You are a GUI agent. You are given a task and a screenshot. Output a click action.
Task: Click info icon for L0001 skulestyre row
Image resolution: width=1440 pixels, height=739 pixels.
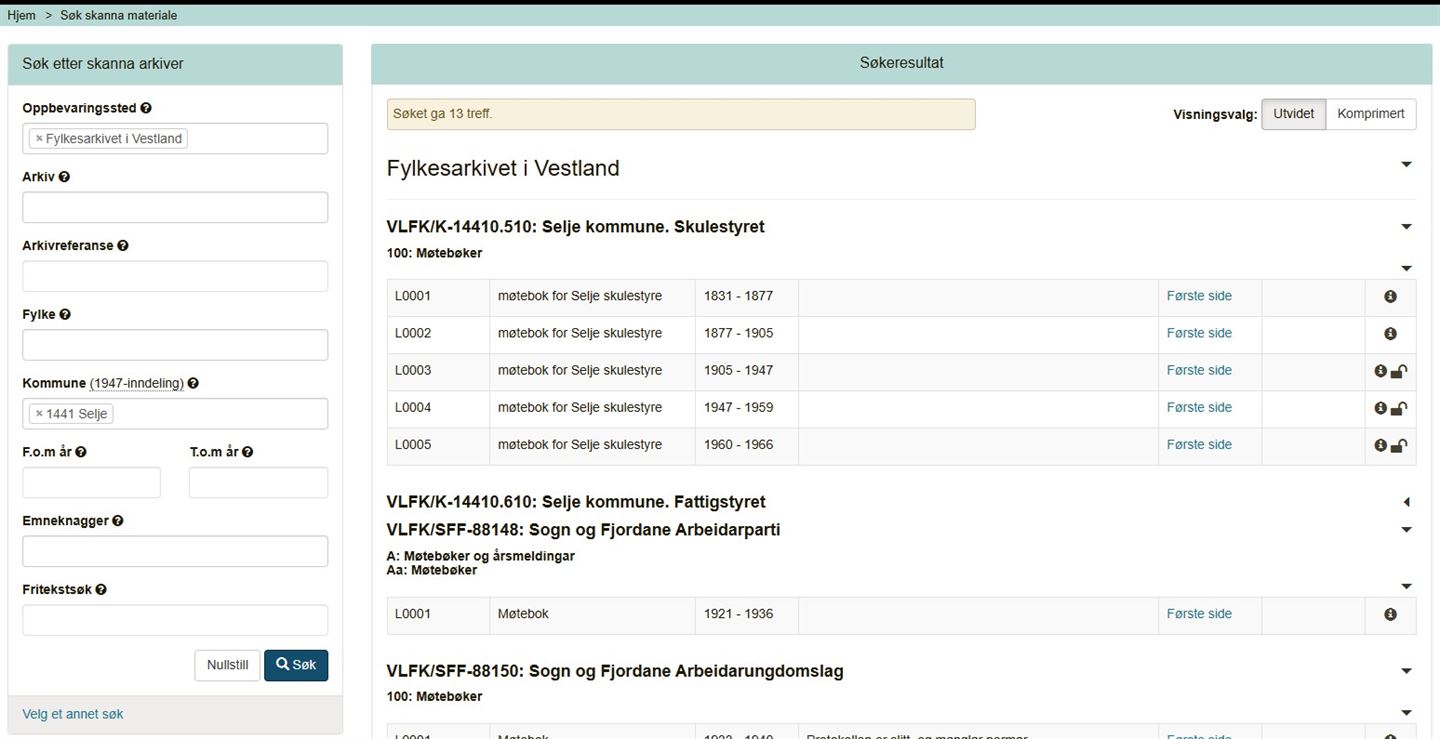click(x=1390, y=297)
